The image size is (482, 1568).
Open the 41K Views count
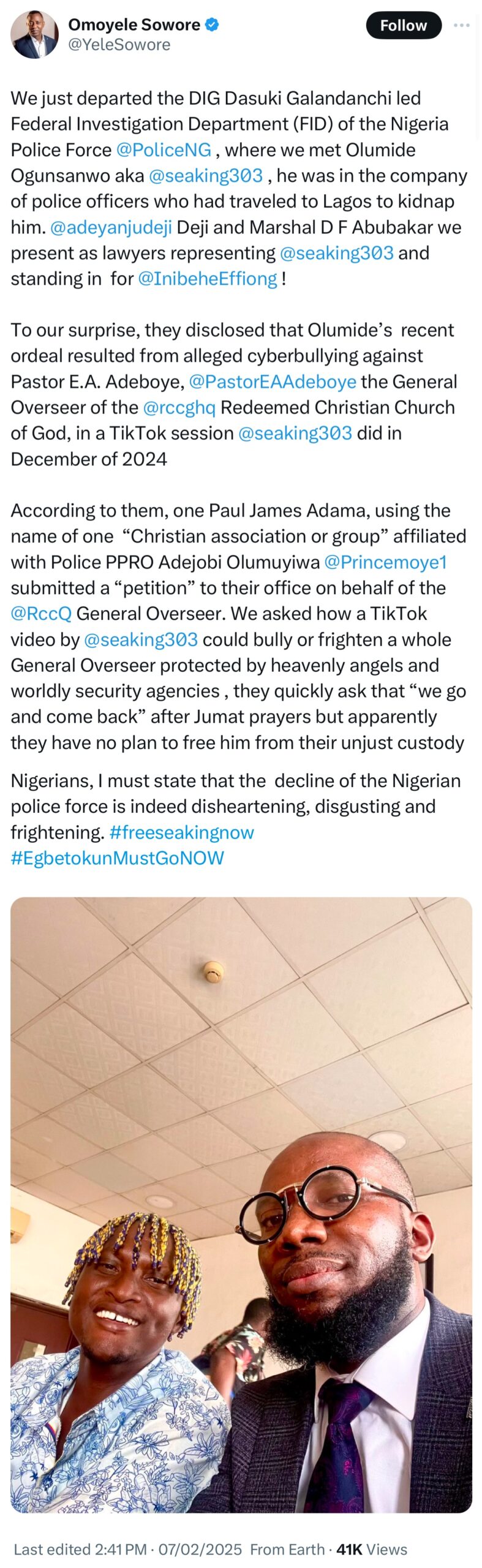[x=372, y=1549]
